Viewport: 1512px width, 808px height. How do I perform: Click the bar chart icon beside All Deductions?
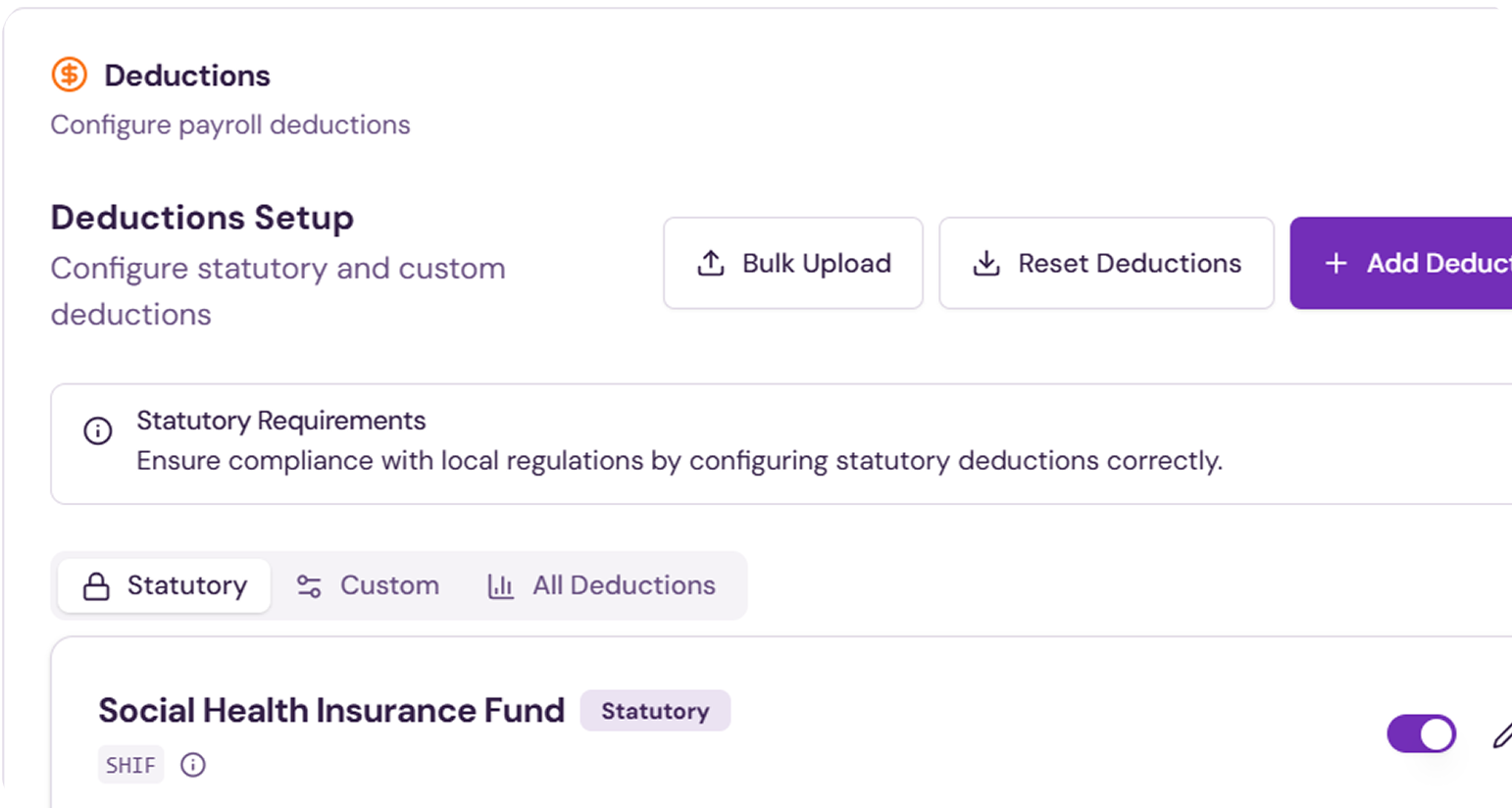pyautogui.click(x=501, y=586)
